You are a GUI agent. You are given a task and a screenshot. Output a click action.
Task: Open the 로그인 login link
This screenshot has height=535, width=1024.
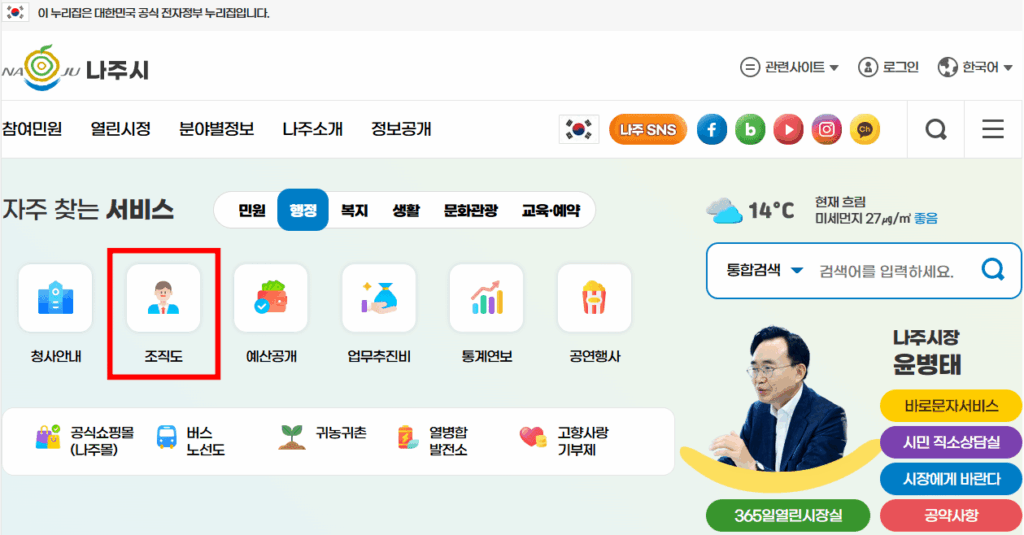(x=889, y=67)
